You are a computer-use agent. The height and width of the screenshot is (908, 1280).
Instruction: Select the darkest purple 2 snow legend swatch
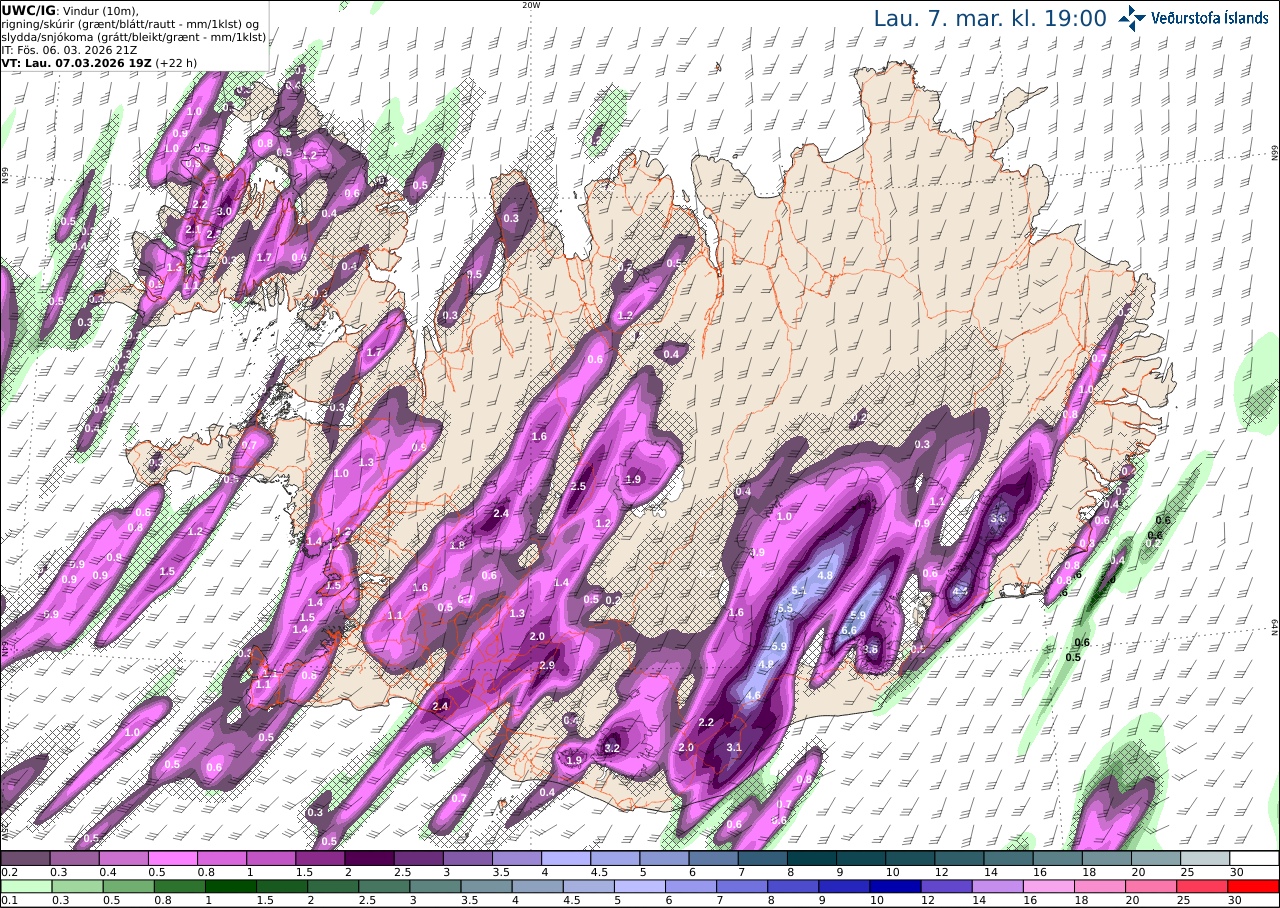[x=369, y=858]
